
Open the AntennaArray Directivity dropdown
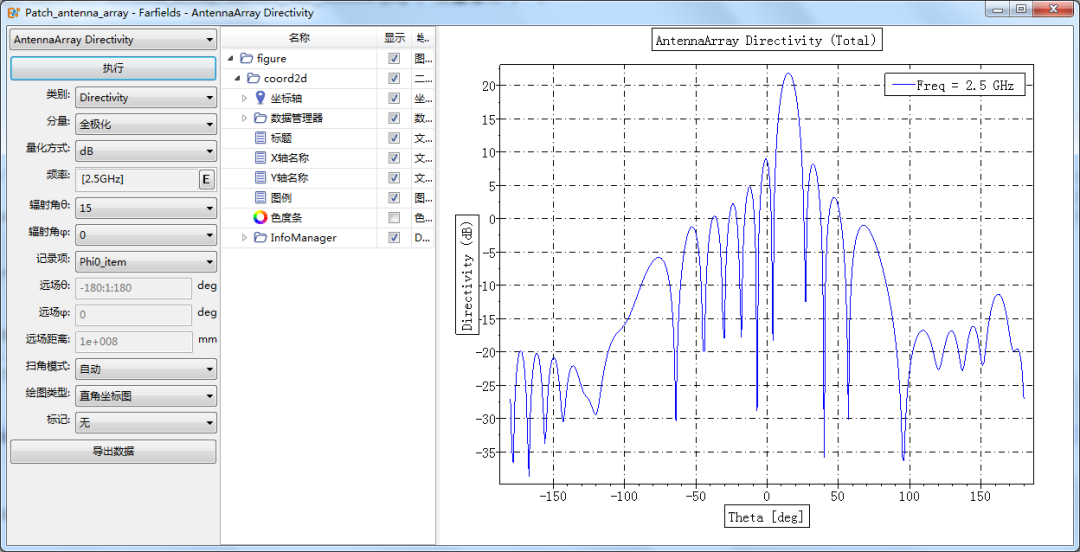pos(113,40)
